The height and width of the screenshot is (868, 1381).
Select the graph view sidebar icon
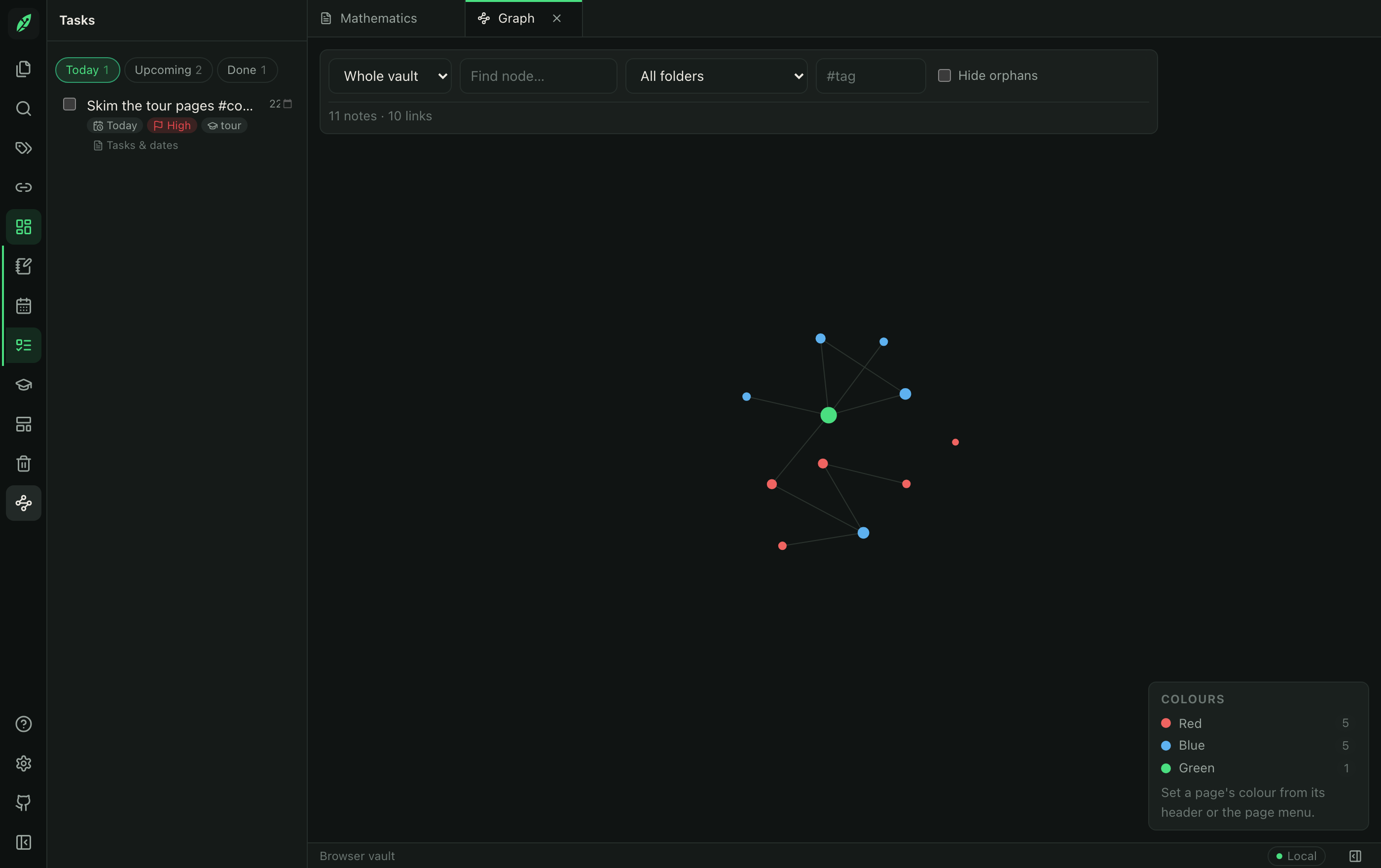pyautogui.click(x=24, y=503)
